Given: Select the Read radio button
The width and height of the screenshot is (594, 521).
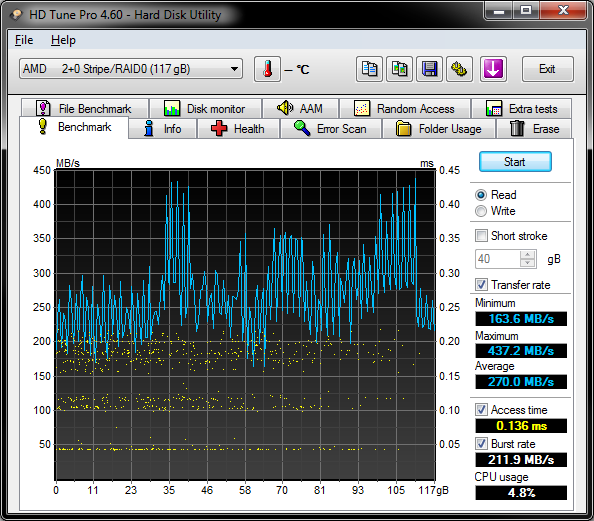Looking at the screenshot, I should click(x=481, y=195).
